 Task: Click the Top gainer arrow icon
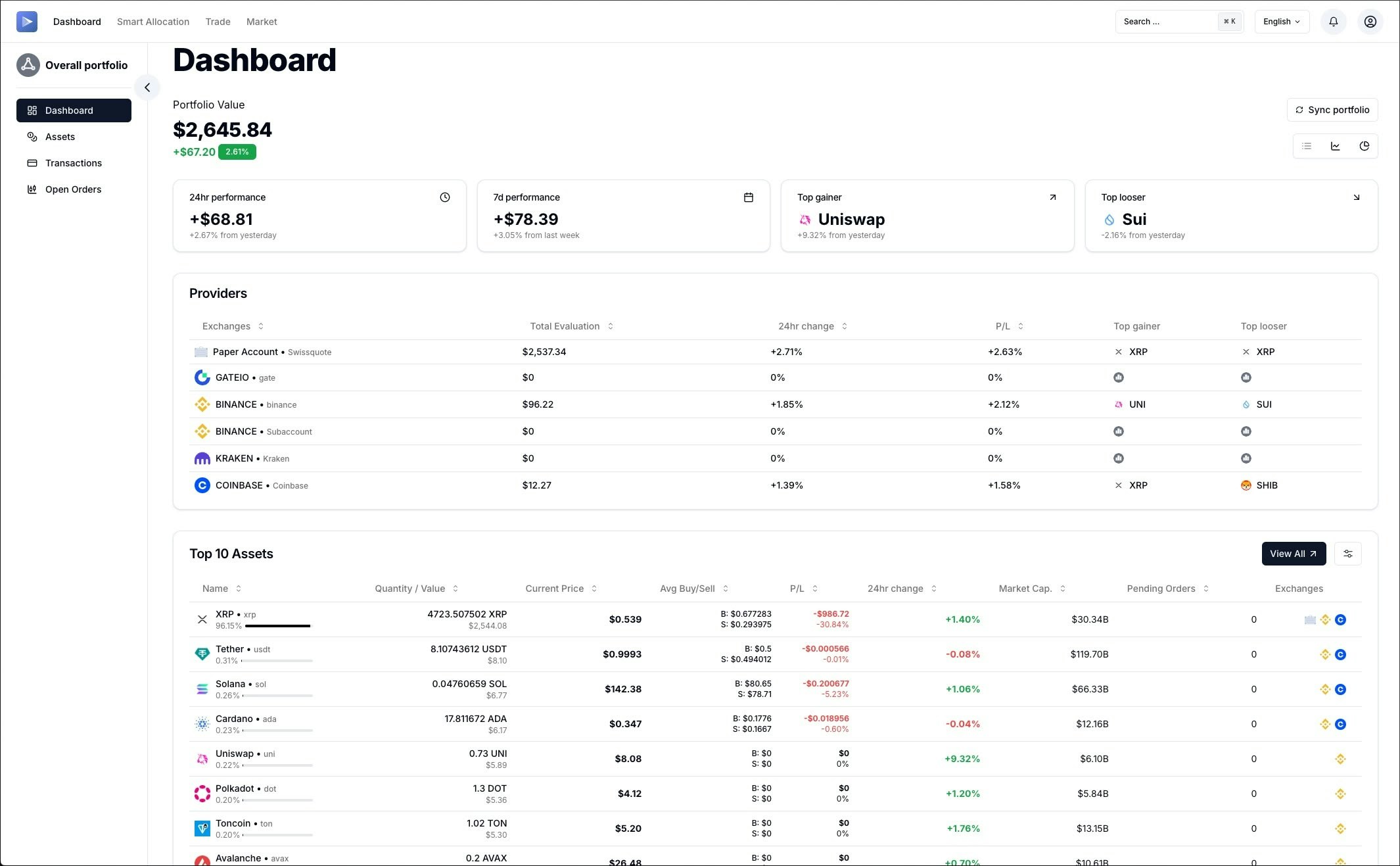point(1052,197)
